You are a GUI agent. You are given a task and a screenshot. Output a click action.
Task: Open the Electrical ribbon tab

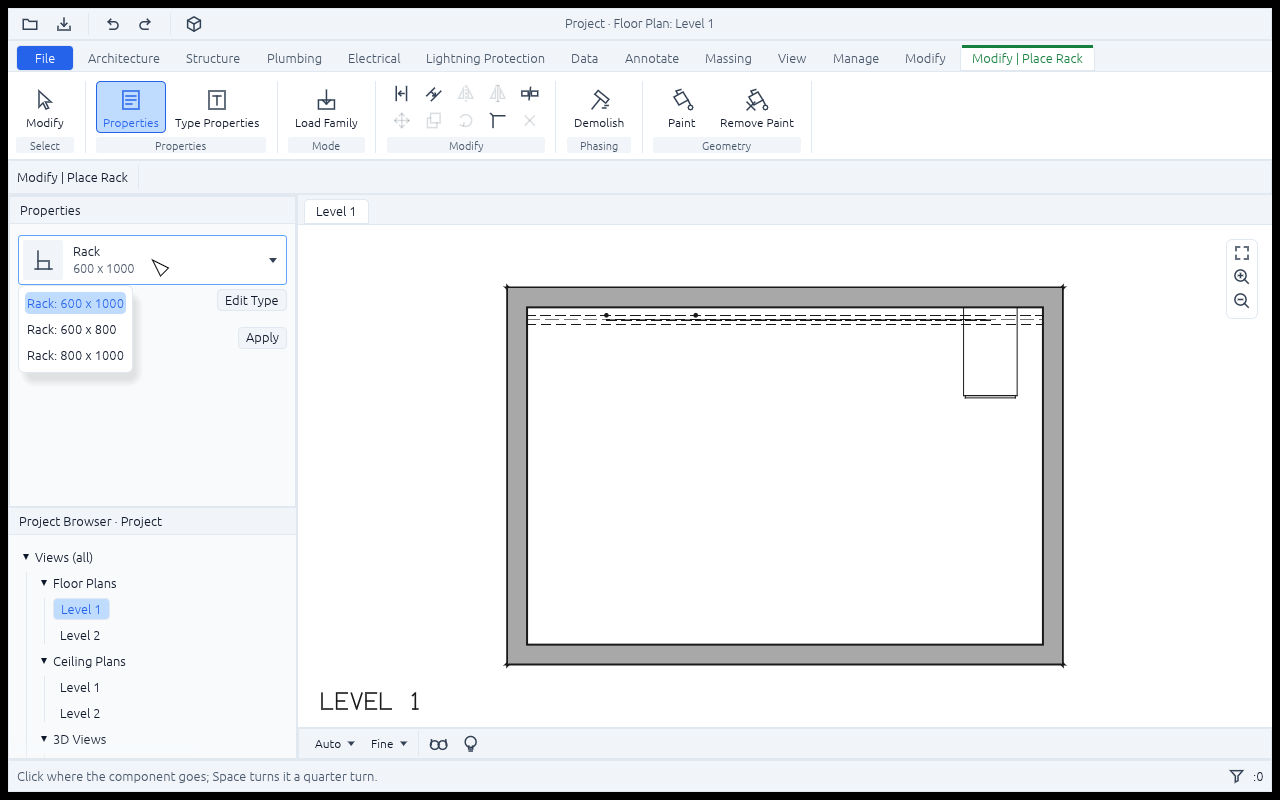[374, 58]
